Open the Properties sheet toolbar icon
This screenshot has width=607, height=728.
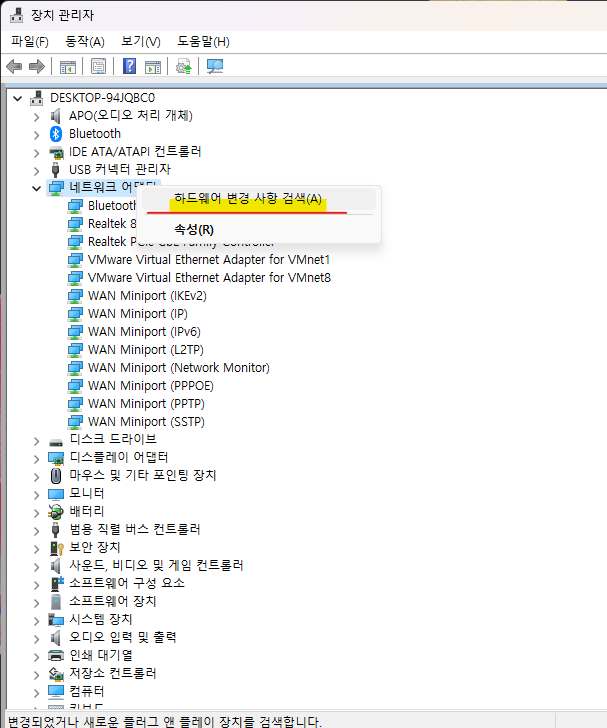[98, 67]
